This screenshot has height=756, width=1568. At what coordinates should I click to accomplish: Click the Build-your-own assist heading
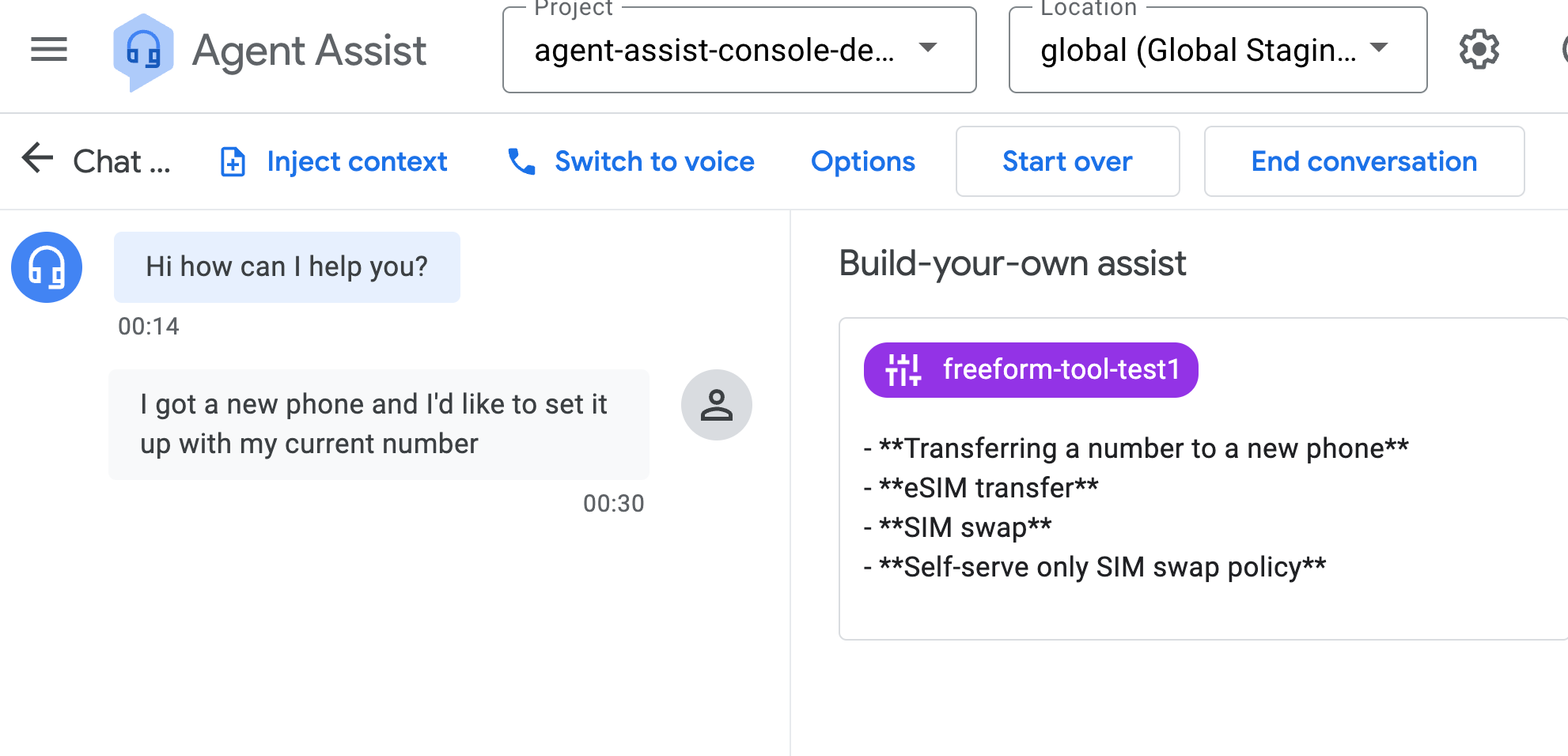tap(1012, 263)
